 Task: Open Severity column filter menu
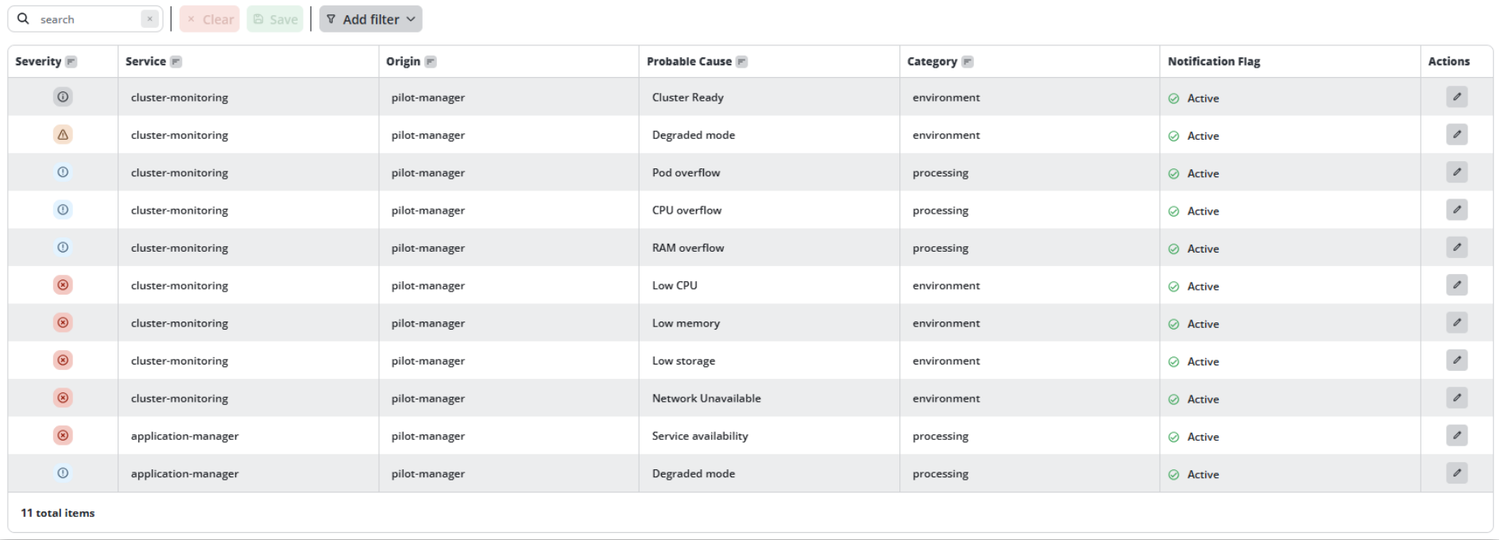coord(71,62)
